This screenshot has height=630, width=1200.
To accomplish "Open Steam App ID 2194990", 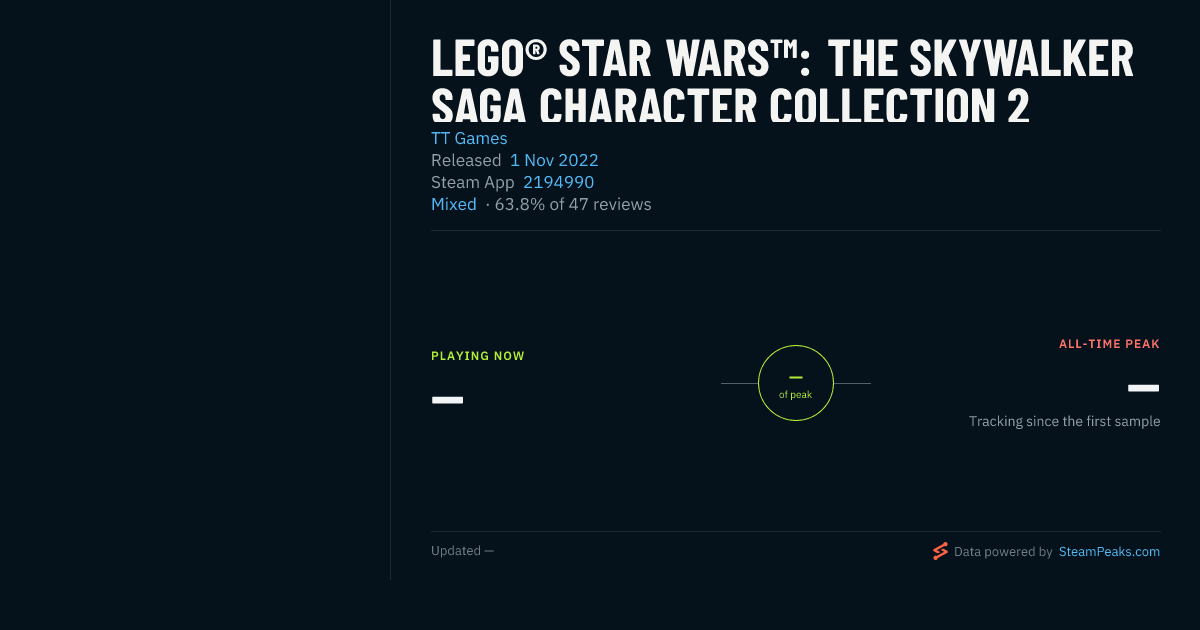I will tap(558, 182).
